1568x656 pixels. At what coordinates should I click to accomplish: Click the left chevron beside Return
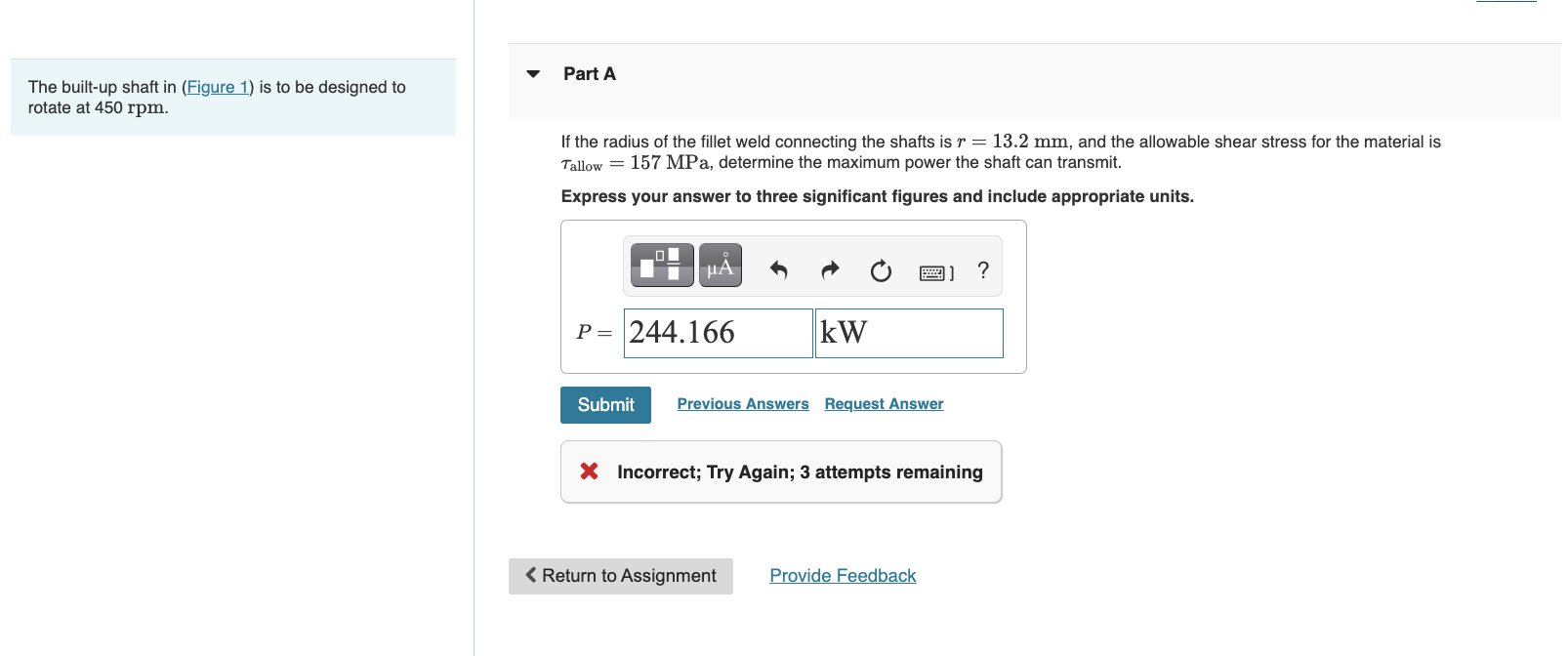click(531, 575)
